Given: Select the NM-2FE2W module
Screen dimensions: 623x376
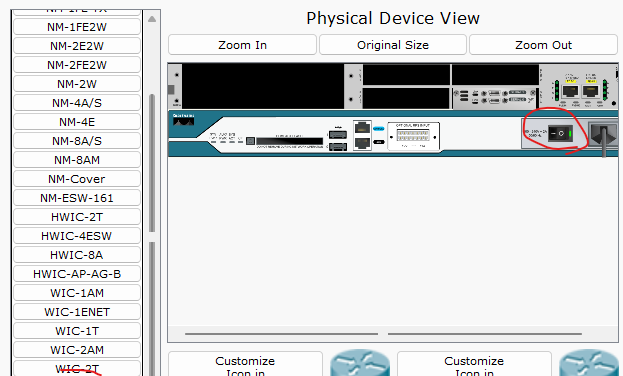Looking at the screenshot, I should coord(77,65).
